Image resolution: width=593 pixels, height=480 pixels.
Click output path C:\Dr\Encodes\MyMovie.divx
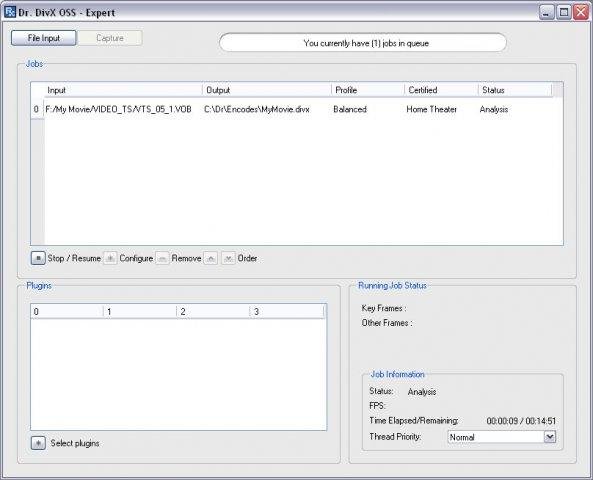pyautogui.click(x=257, y=109)
